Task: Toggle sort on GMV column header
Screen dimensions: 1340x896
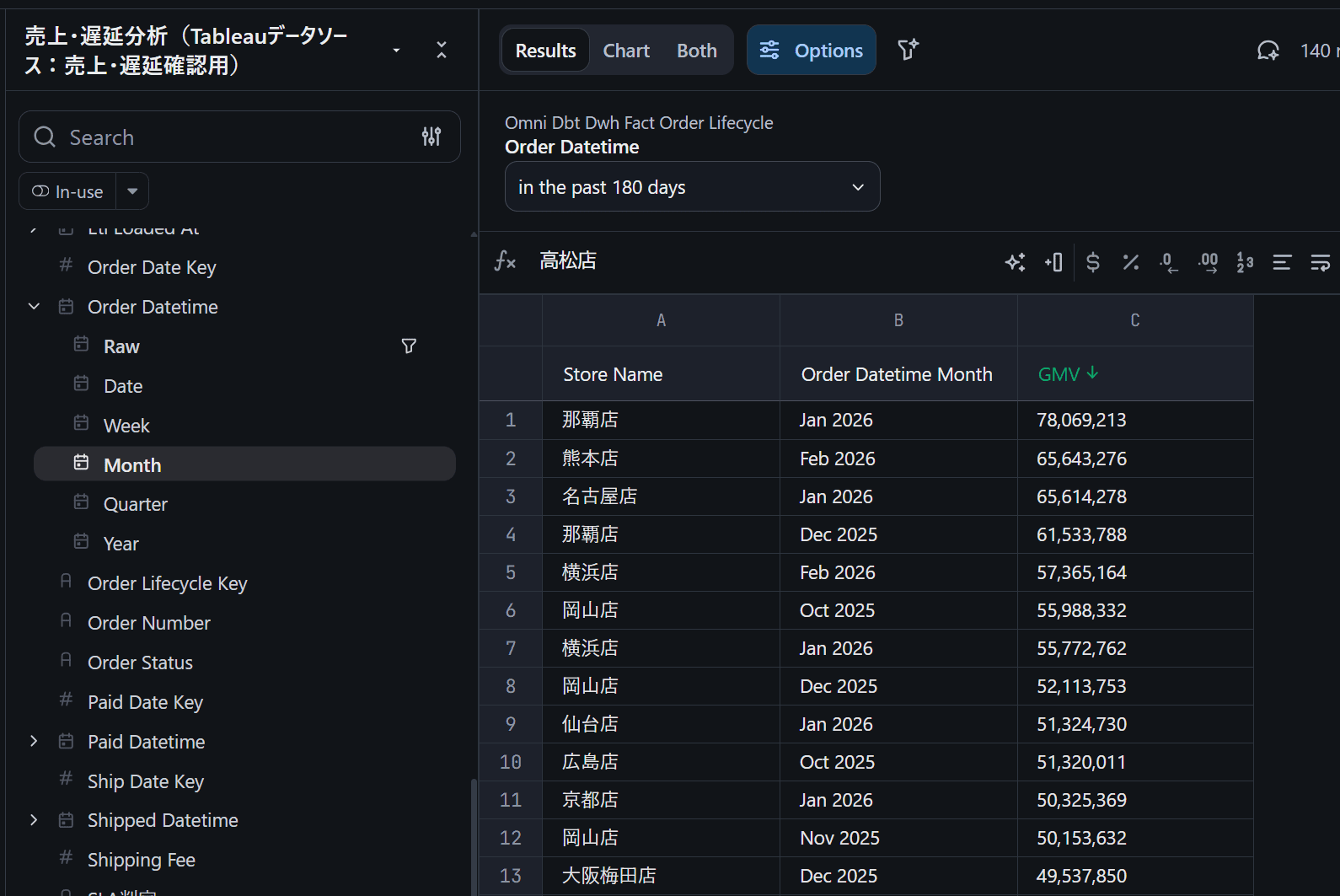Action: tap(1068, 374)
